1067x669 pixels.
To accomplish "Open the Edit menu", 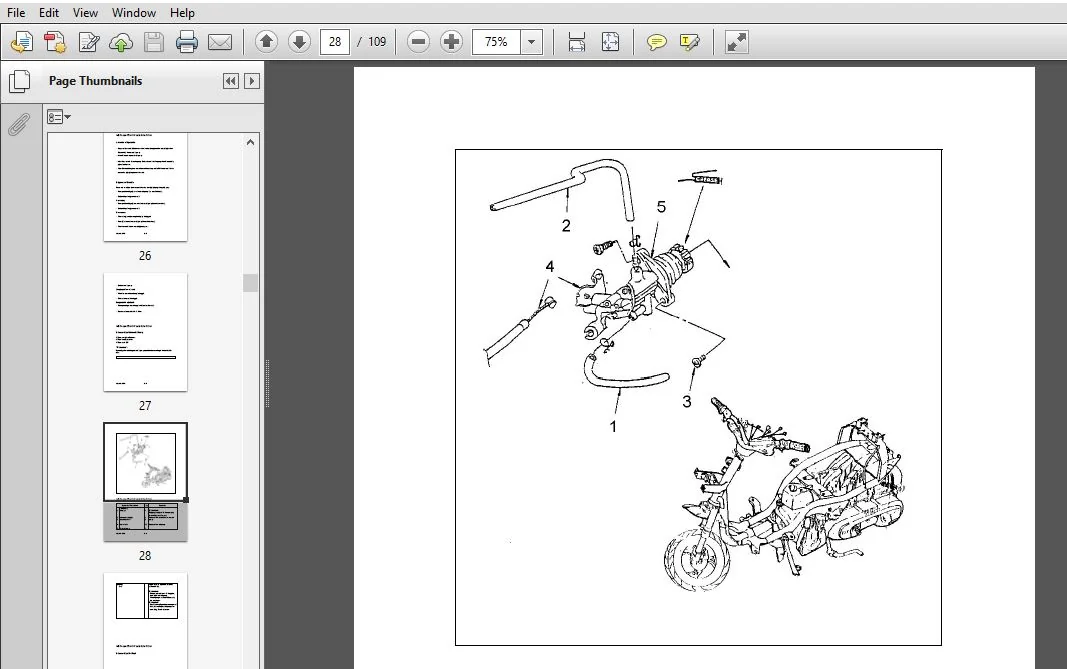I will (x=48, y=12).
